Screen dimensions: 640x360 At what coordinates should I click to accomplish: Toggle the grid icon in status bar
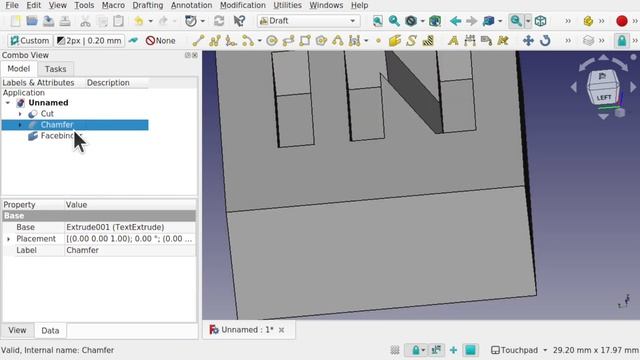(x=395, y=350)
